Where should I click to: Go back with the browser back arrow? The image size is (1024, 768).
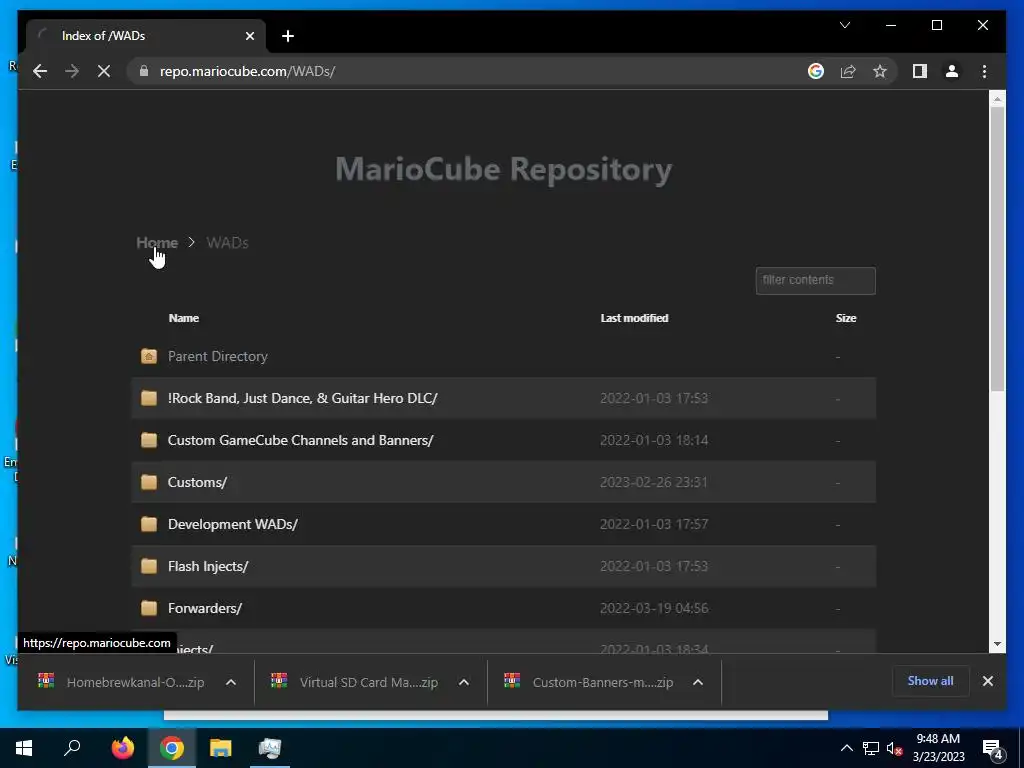(40, 71)
